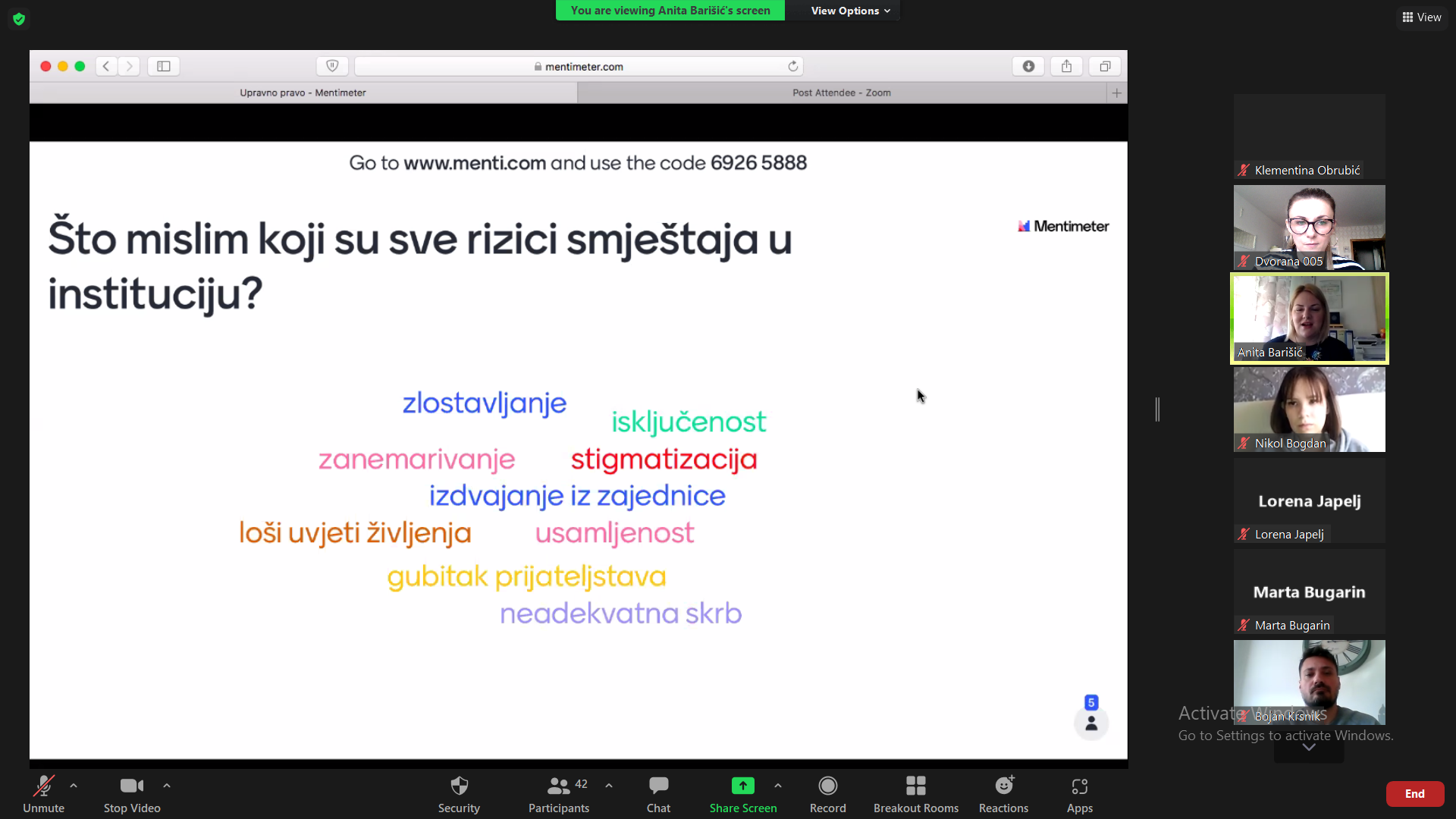Image resolution: width=1456 pixels, height=819 pixels.
Task: Open the Participants panel
Action: click(559, 794)
